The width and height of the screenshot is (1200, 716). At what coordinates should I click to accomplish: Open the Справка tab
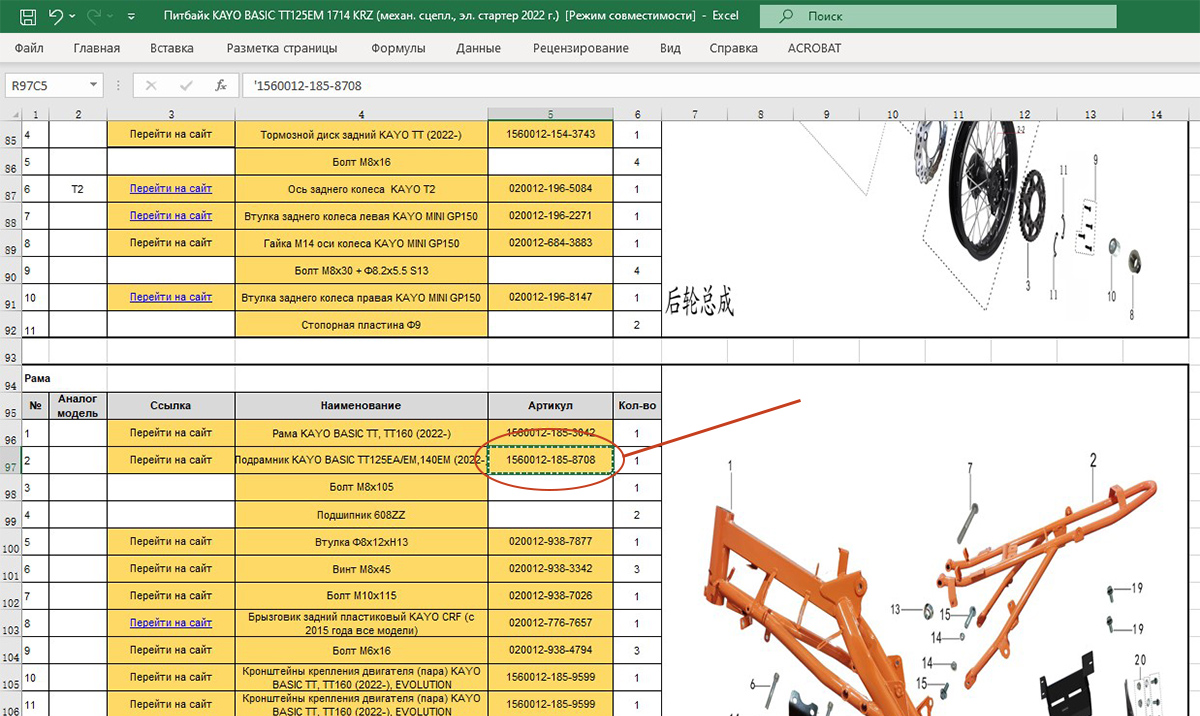click(x=734, y=48)
